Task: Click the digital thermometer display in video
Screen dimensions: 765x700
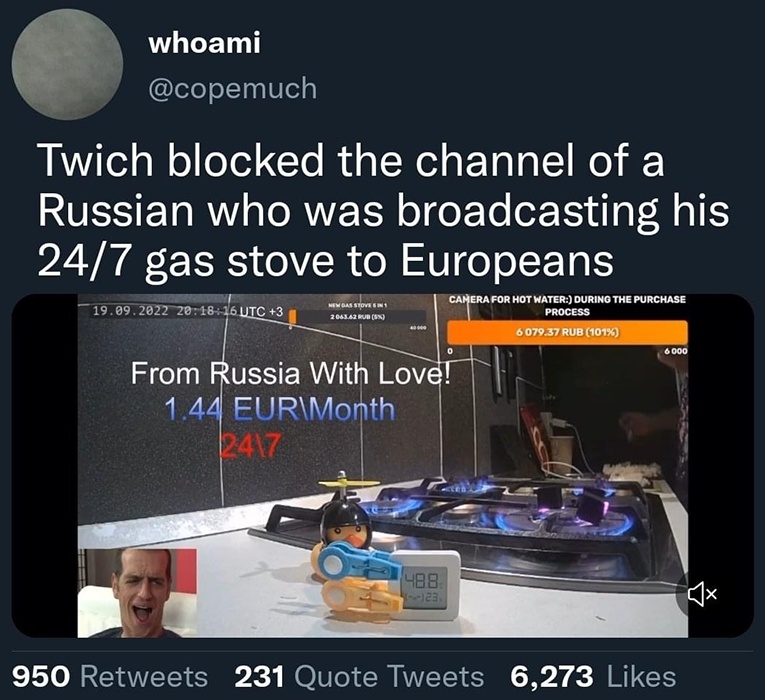Action: click(424, 584)
